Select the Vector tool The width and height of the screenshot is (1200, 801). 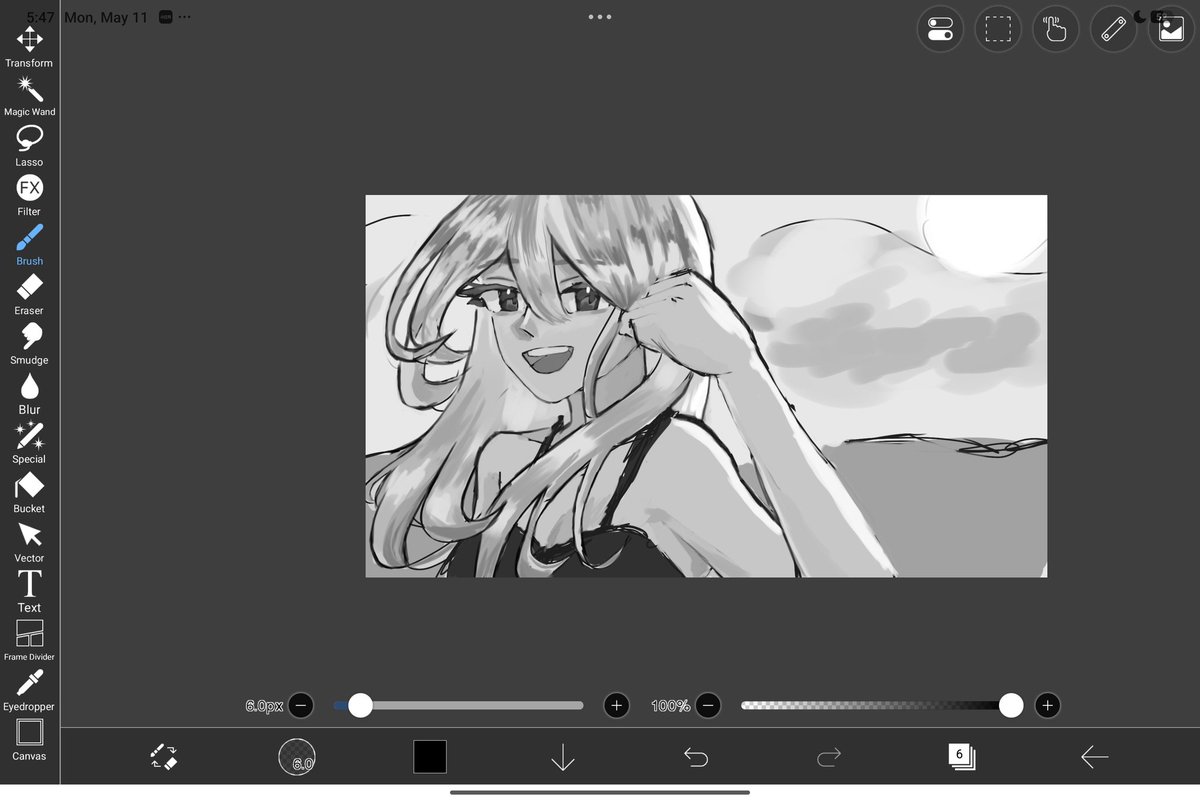tap(29, 542)
